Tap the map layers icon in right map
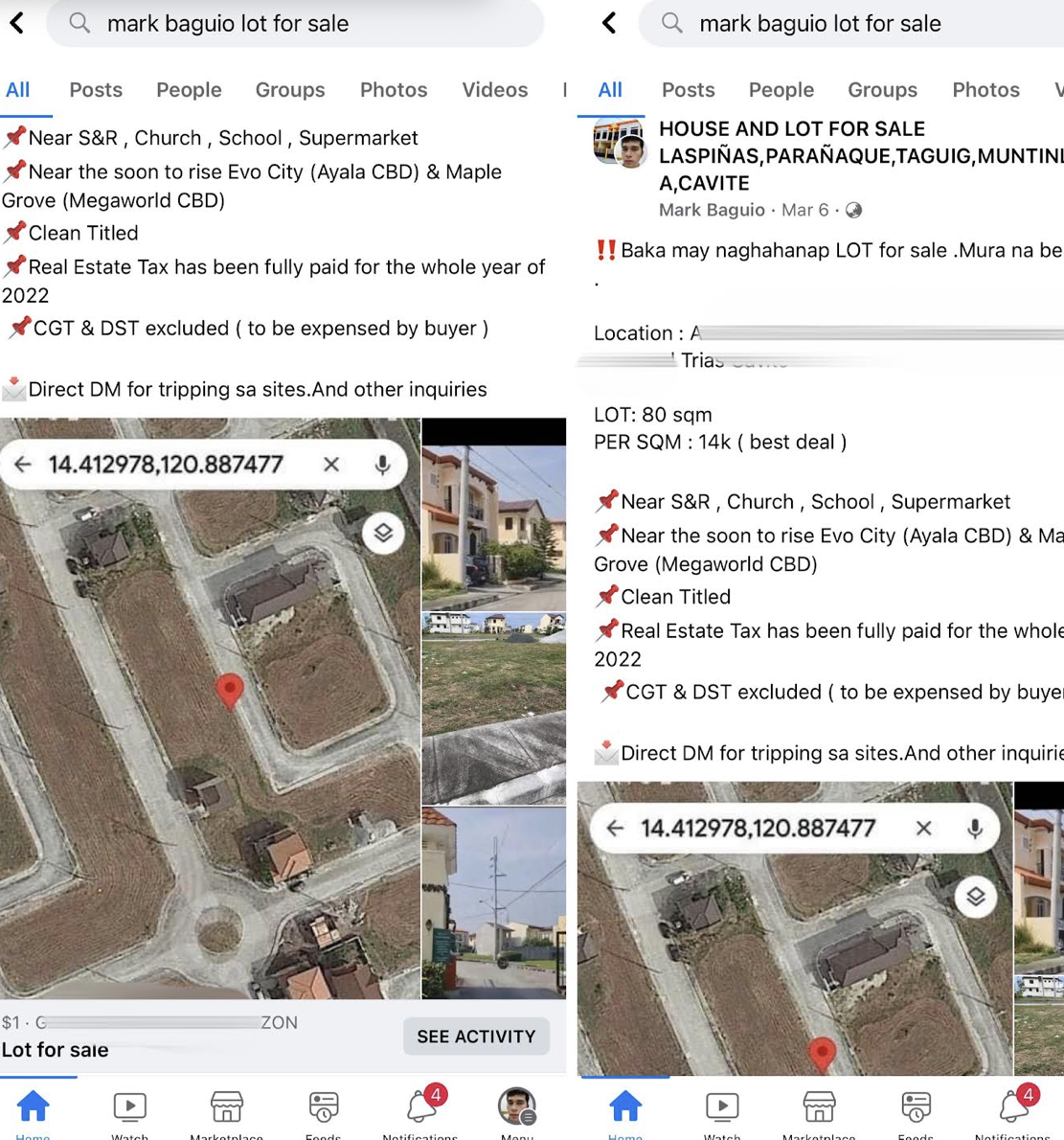Viewport: 1064px width, 1140px height. 976,897
